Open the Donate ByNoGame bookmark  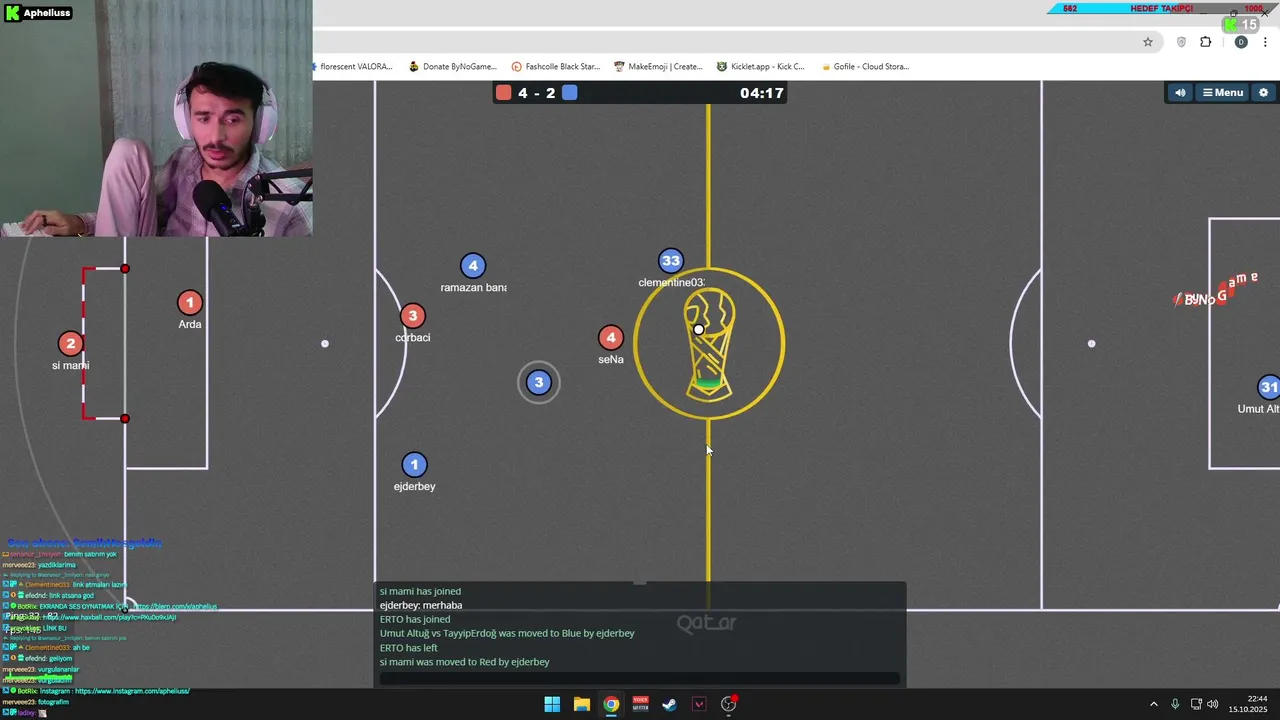pyautogui.click(x=453, y=67)
